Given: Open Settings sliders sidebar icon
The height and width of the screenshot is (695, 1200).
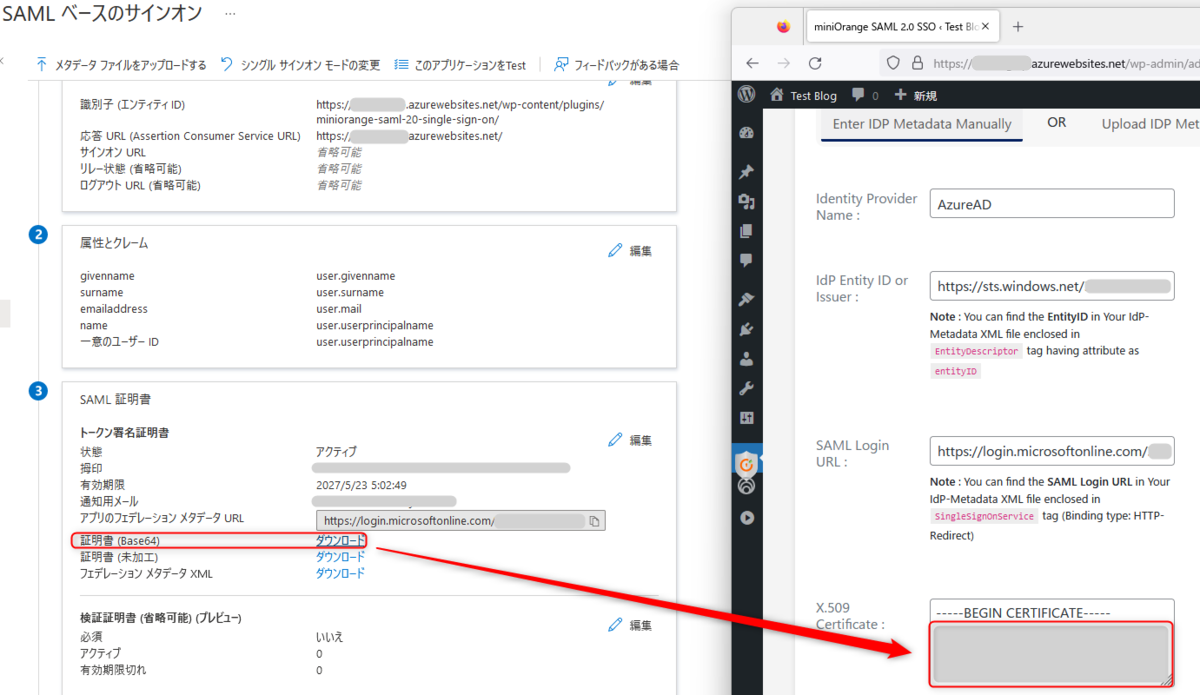Looking at the screenshot, I should pos(746,417).
